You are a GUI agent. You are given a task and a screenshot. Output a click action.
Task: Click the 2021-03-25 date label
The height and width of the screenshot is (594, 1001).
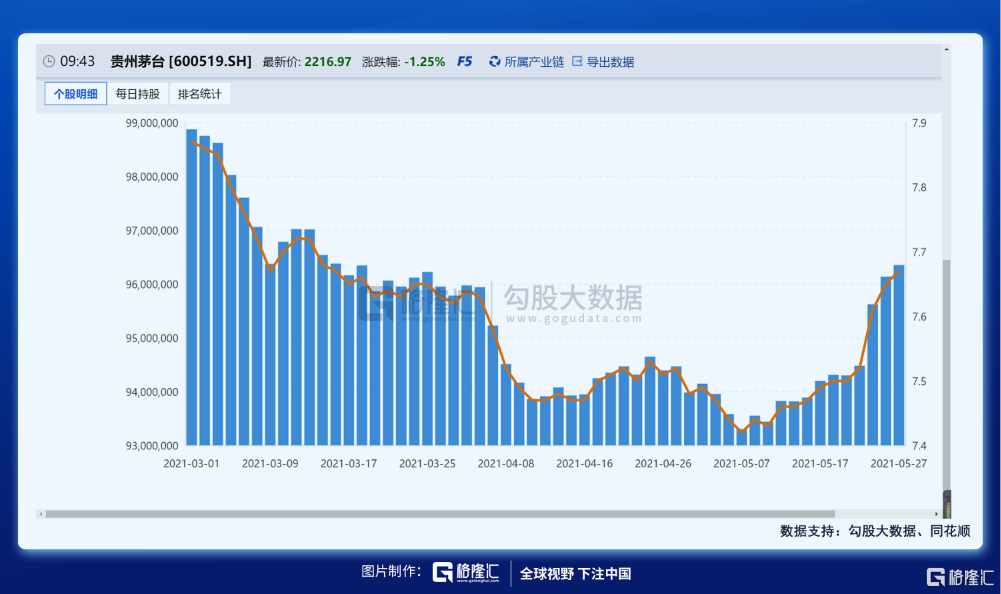coord(427,464)
